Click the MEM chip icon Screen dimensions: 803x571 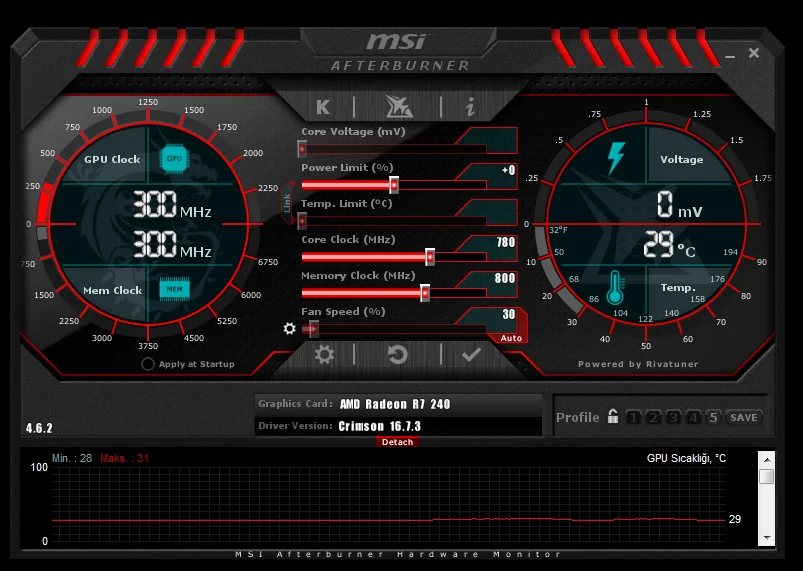point(174,289)
